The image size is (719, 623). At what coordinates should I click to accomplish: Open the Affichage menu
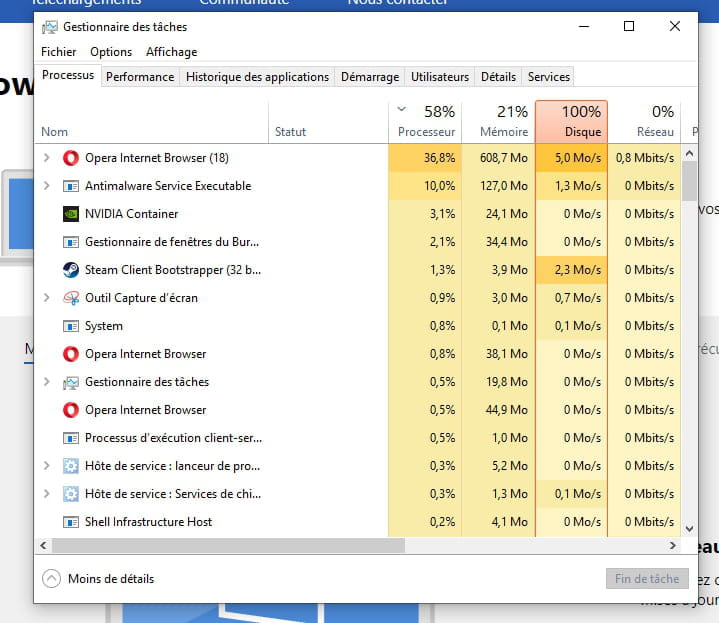[171, 52]
